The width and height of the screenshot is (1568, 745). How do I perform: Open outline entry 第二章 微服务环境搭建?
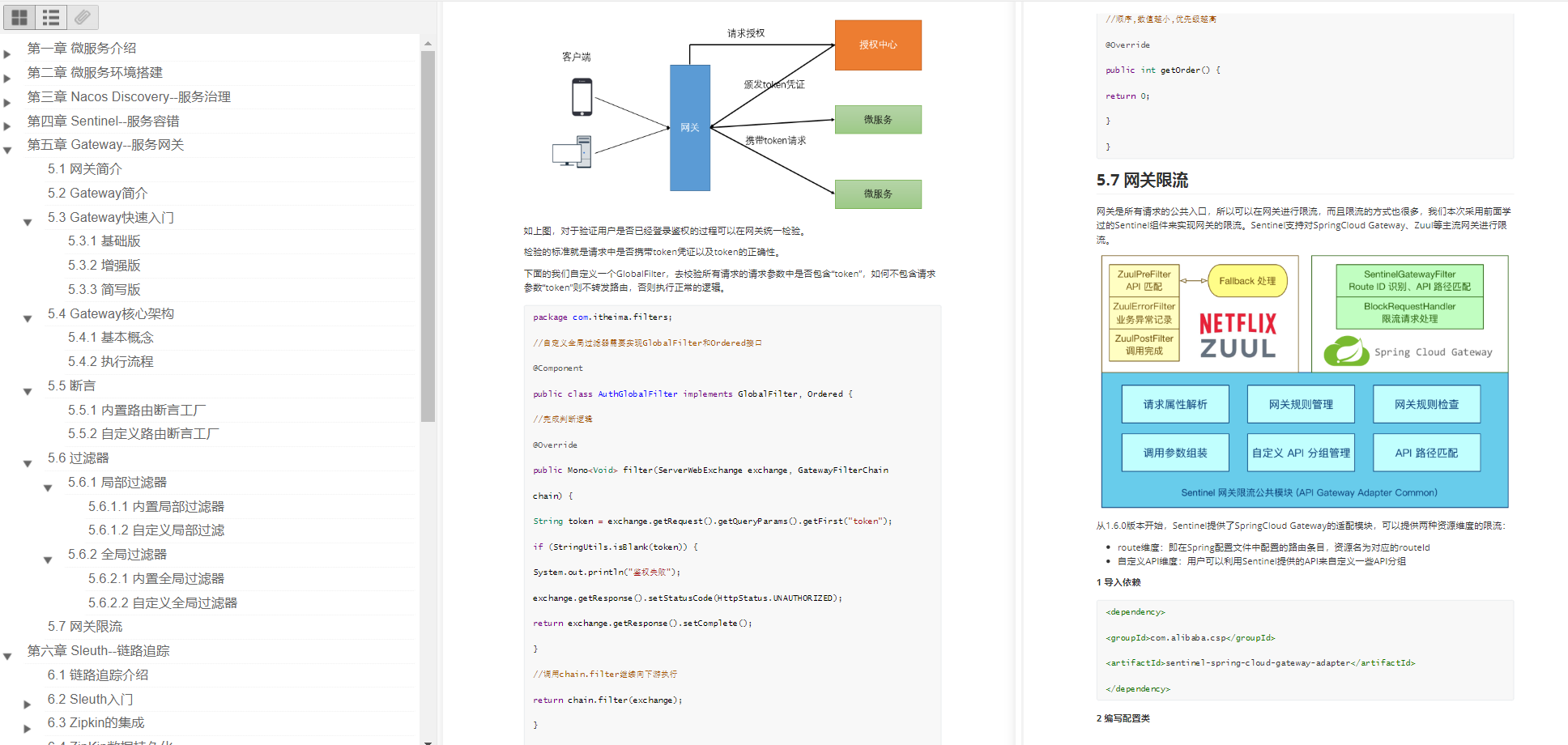(x=95, y=73)
